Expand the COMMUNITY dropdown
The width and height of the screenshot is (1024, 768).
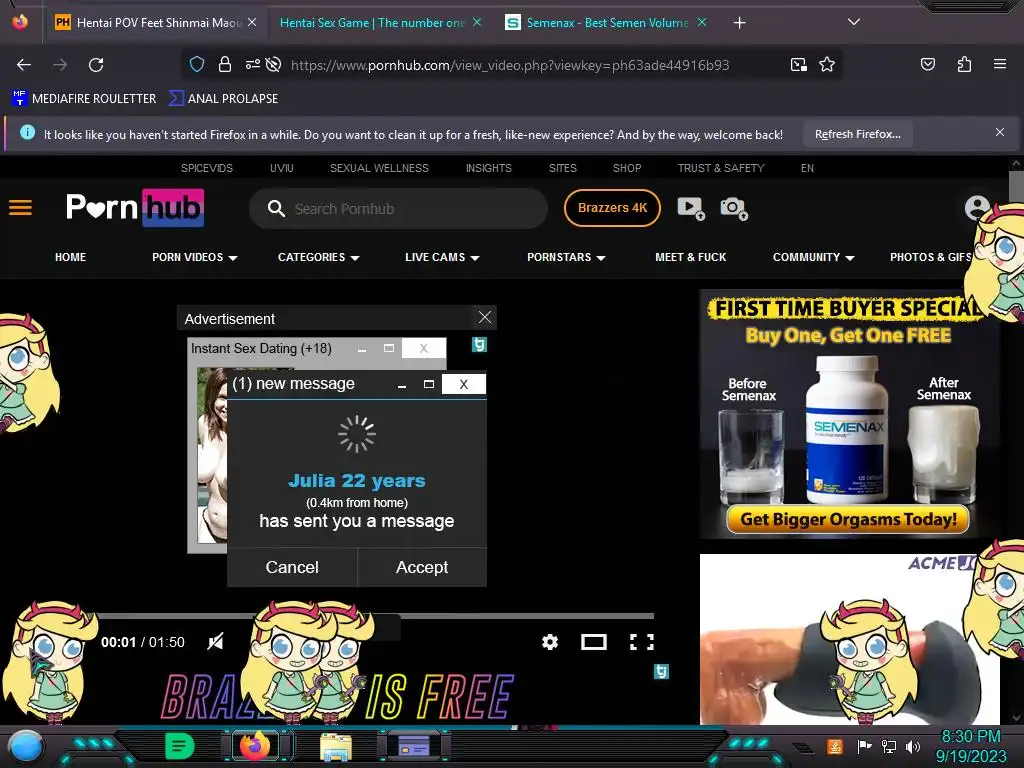tap(814, 257)
